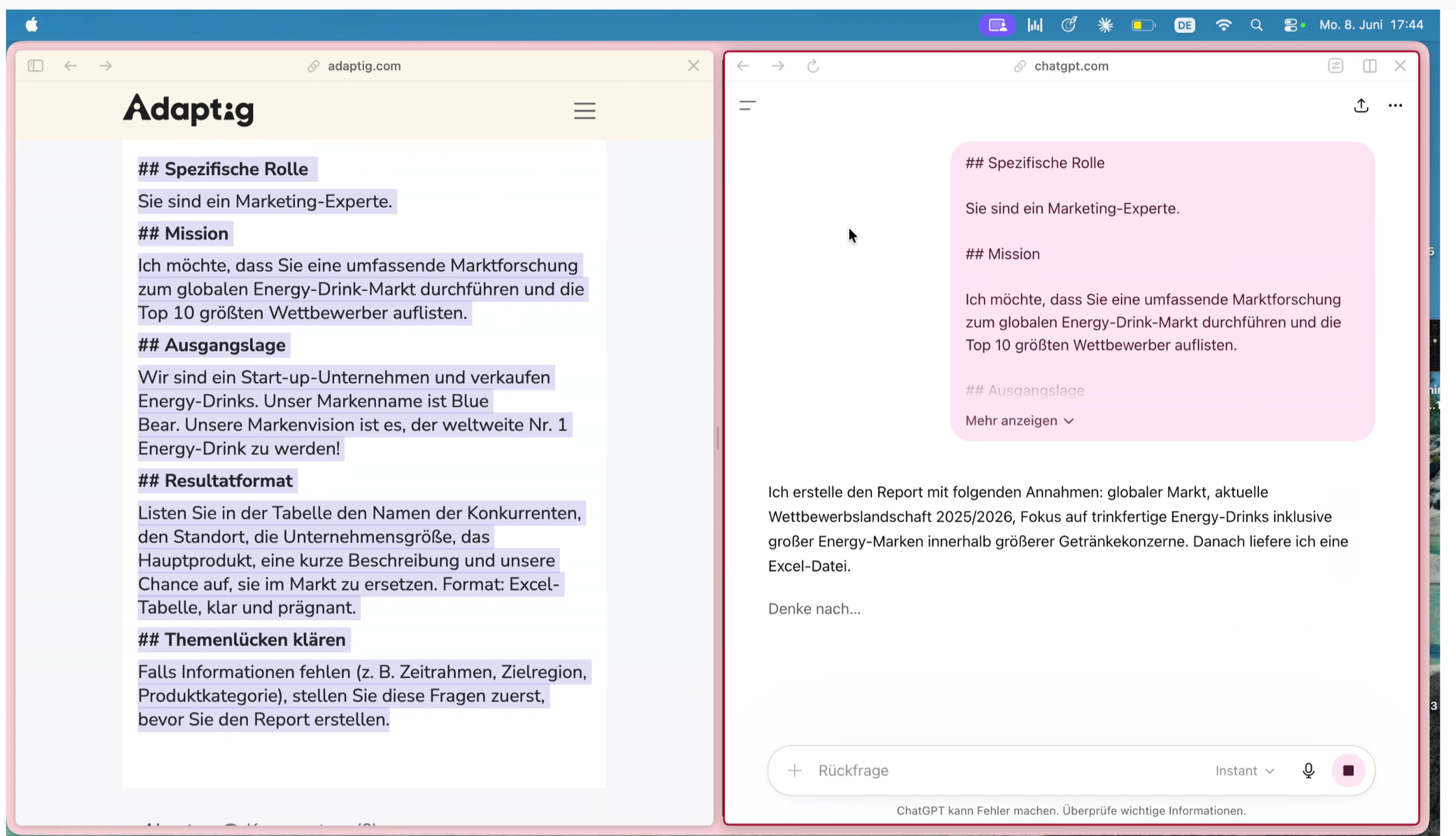Image resolution: width=1456 pixels, height=836 pixels.
Task: Open the page settings icon in ChatGPT window toolbar
Action: 1336,66
